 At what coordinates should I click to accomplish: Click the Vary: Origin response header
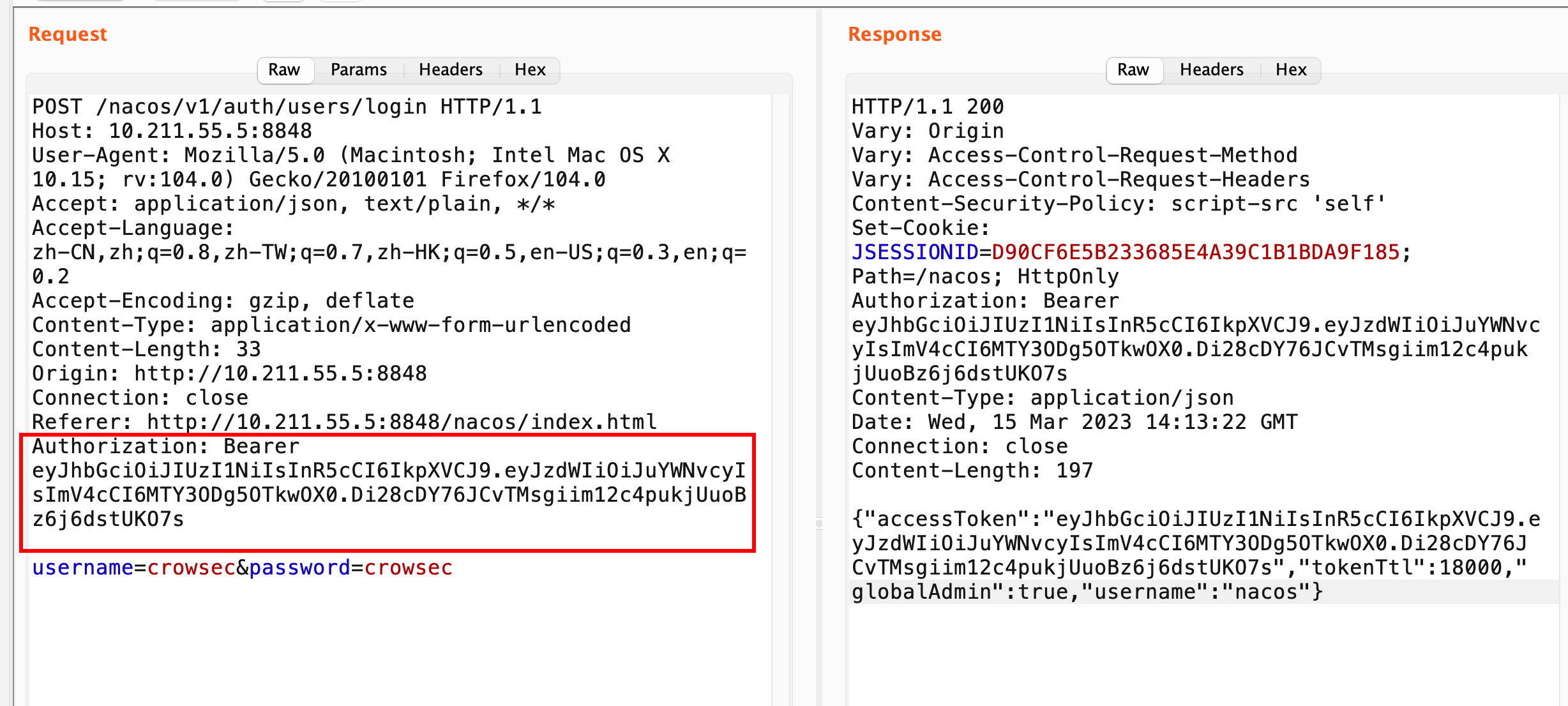click(x=928, y=131)
